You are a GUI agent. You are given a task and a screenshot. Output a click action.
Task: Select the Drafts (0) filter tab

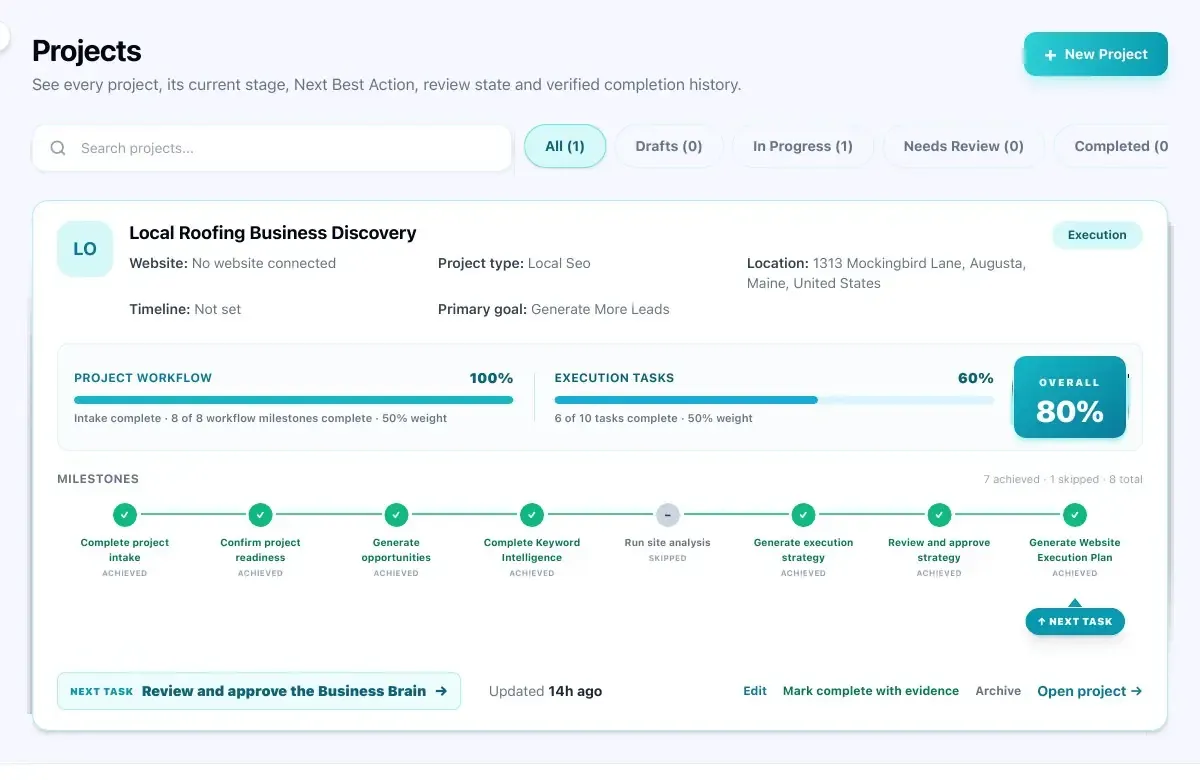[x=669, y=146]
